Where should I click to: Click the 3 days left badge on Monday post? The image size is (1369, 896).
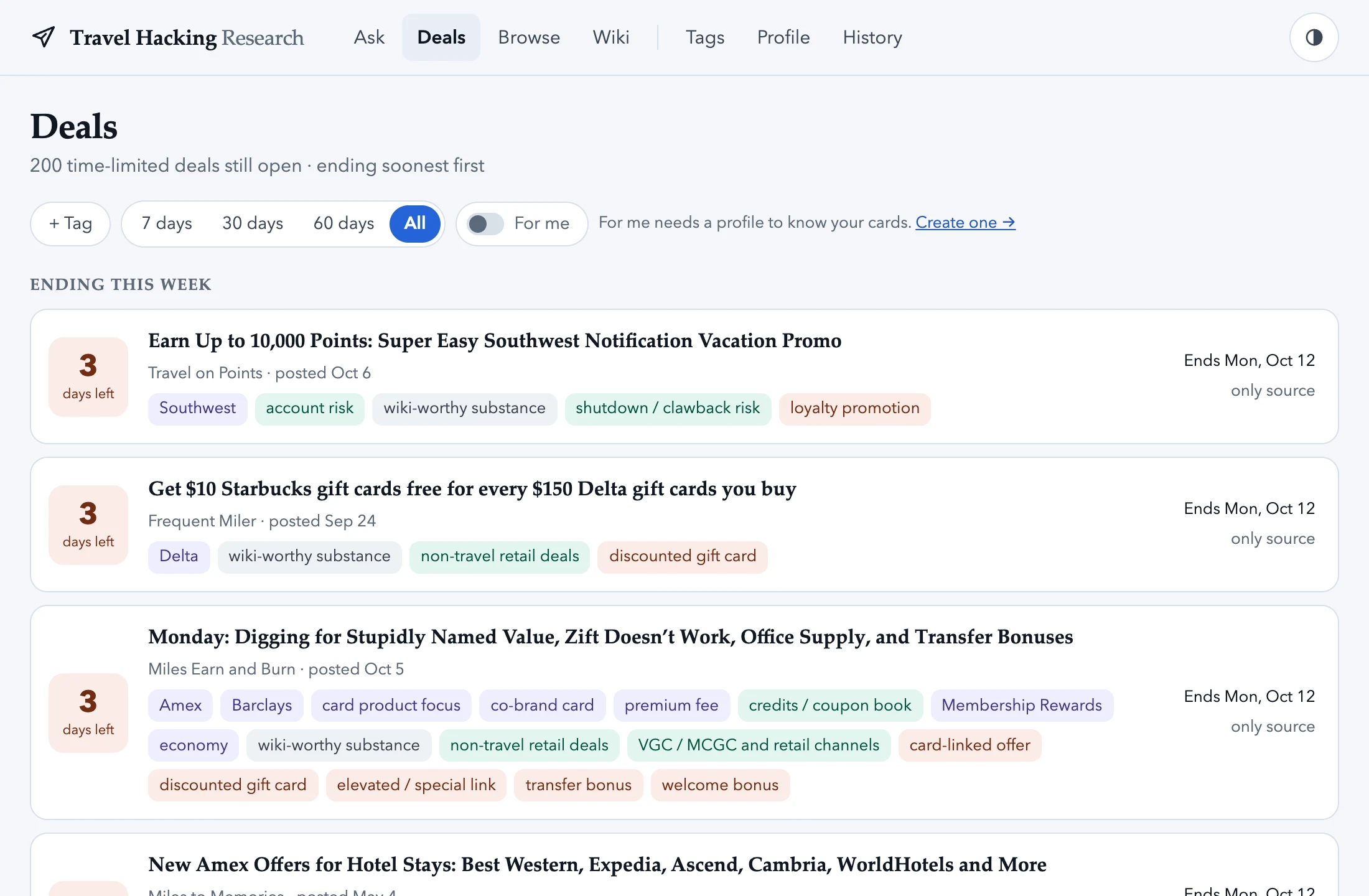pyautogui.click(x=88, y=713)
